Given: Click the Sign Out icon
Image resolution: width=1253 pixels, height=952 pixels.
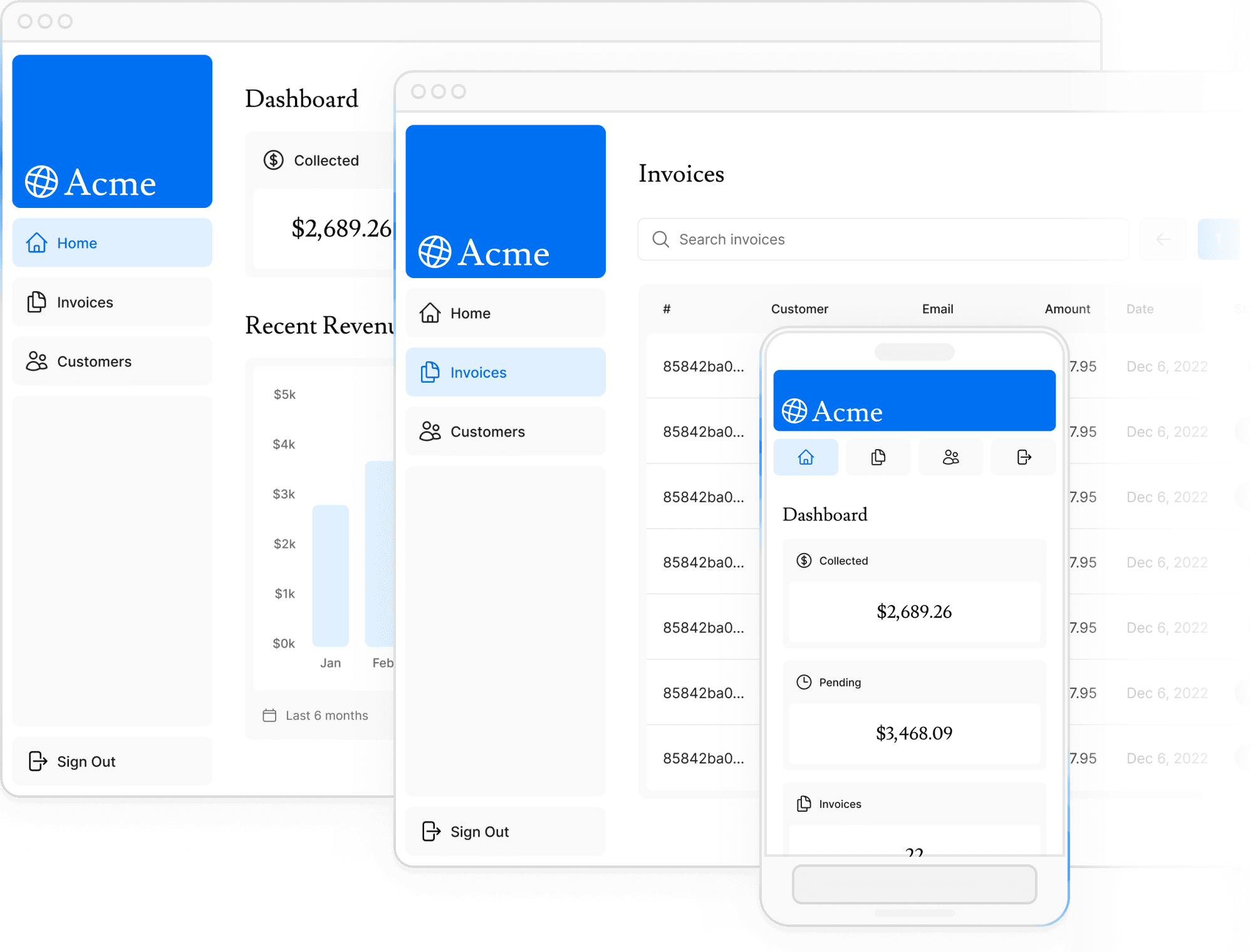Looking at the screenshot, I should point(37,760).
